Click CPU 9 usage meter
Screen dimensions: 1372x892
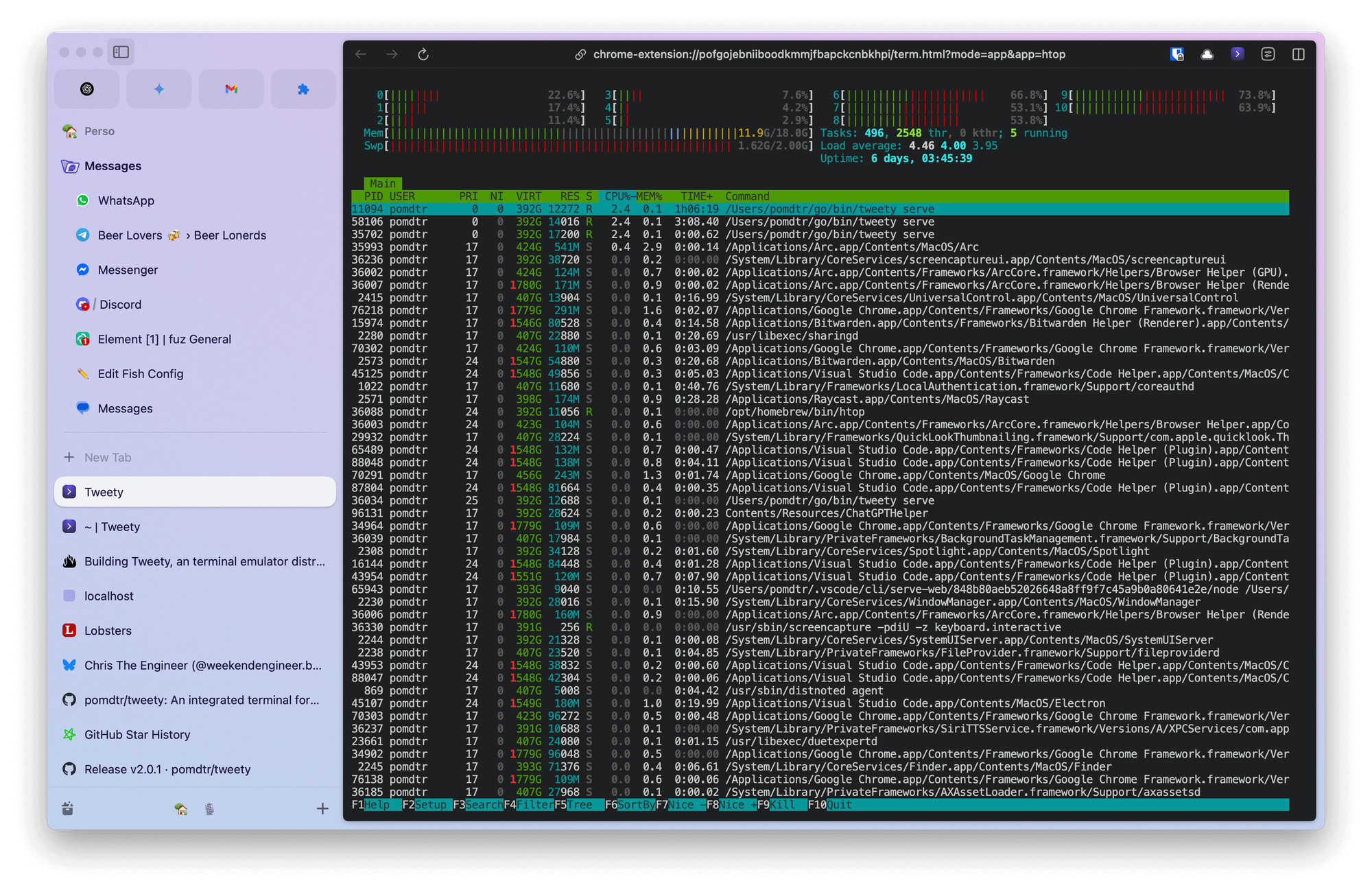pos(1168,95)
